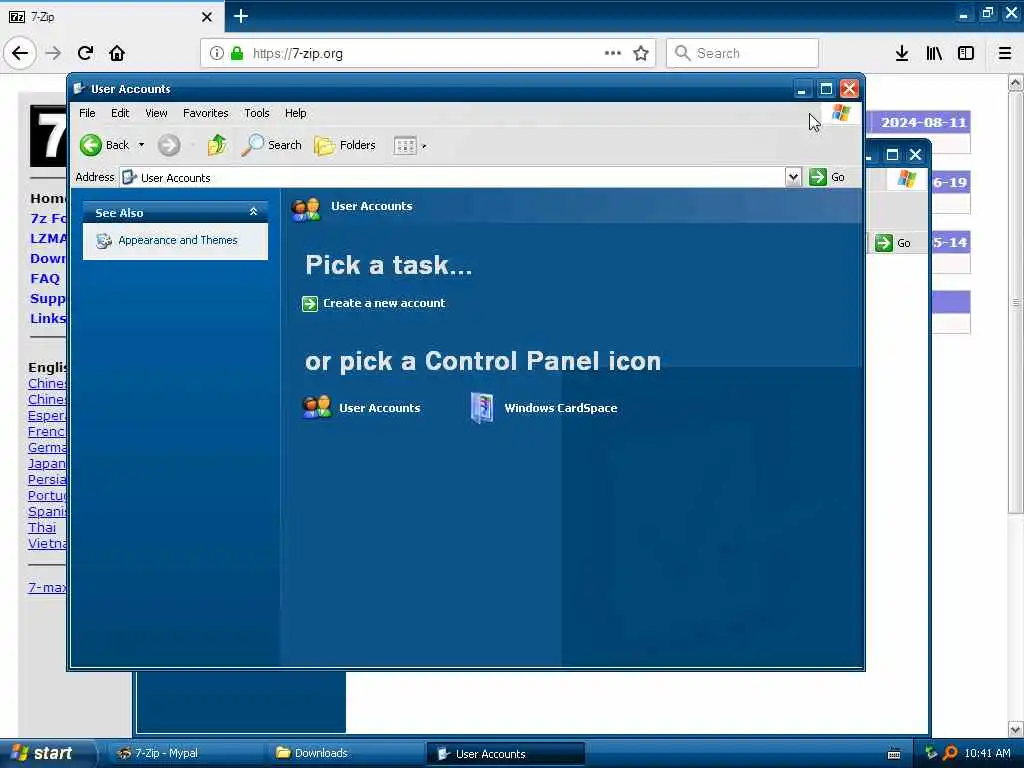Click the browser forward arrow
Image resolution: width=1024 pixels, height=768 pixels.
(54, 53)
